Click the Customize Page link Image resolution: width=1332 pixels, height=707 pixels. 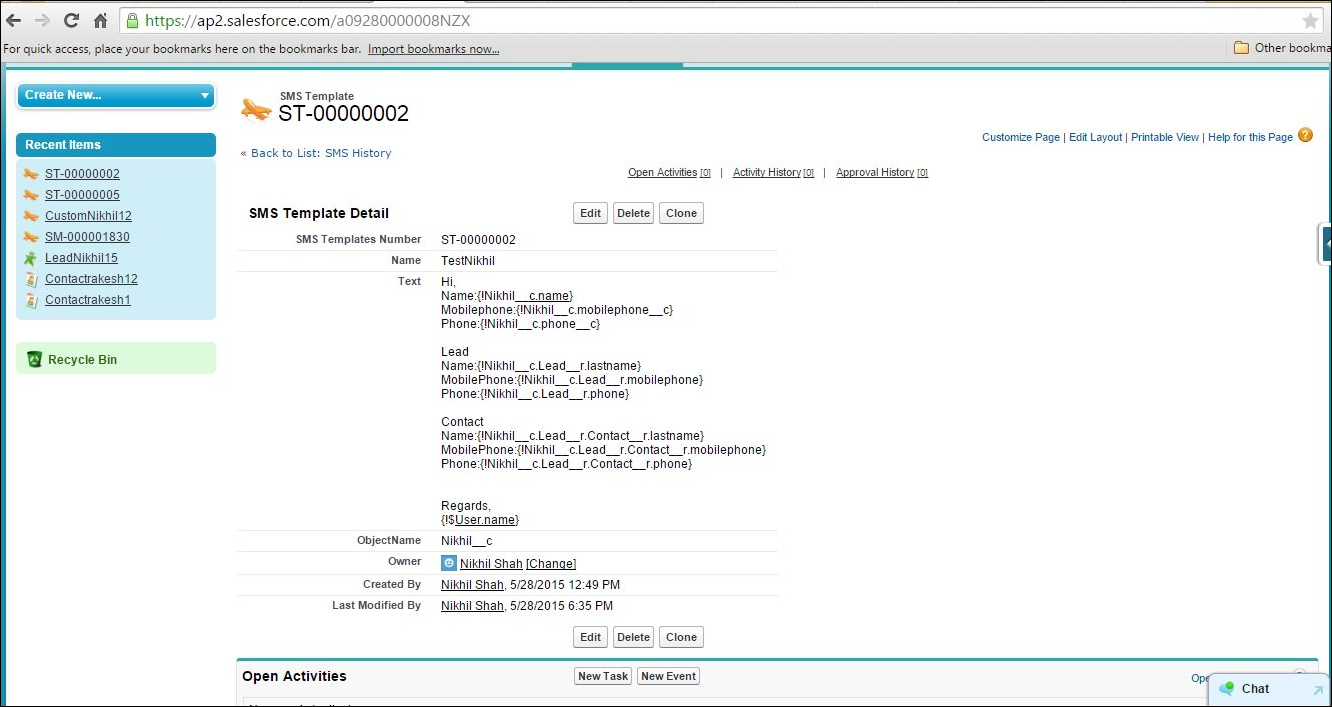[x=1021, y=137]
